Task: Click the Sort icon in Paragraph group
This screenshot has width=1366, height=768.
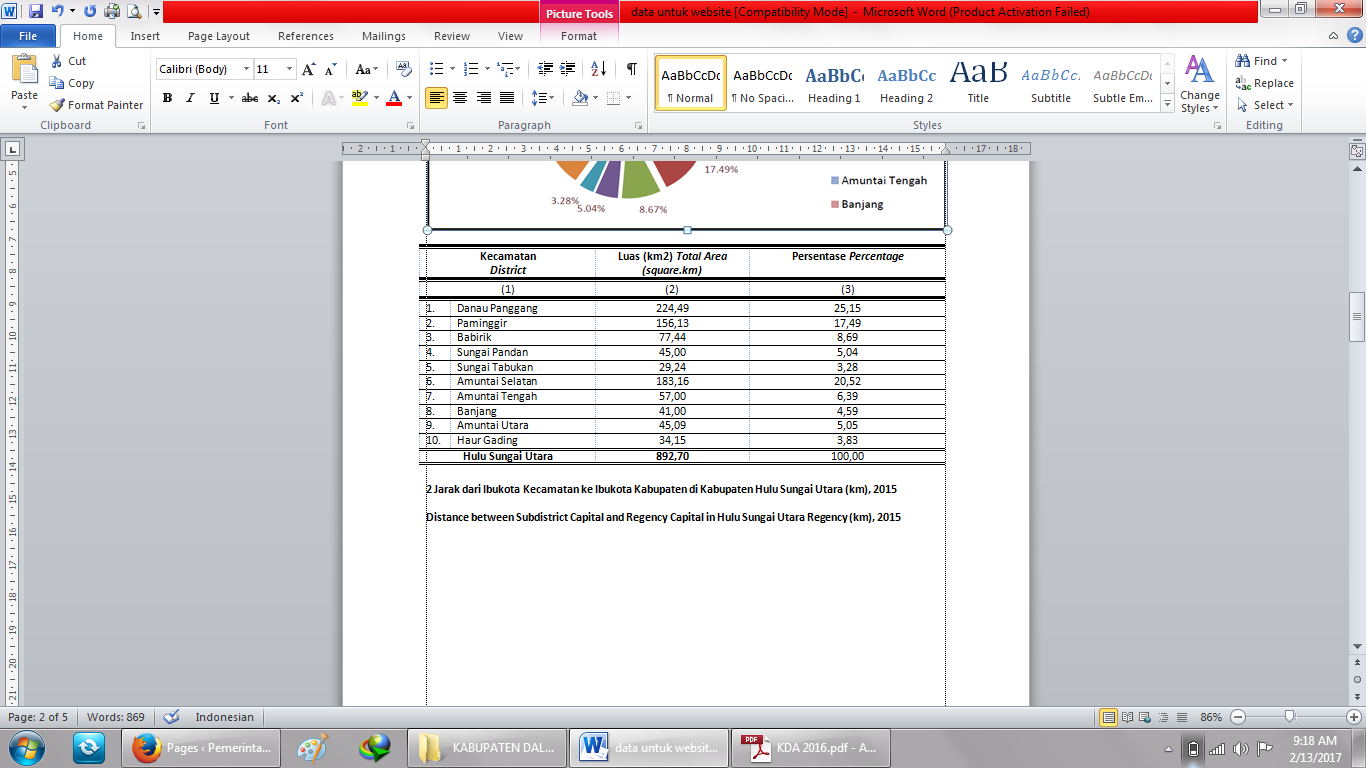Action: point(598,69)
